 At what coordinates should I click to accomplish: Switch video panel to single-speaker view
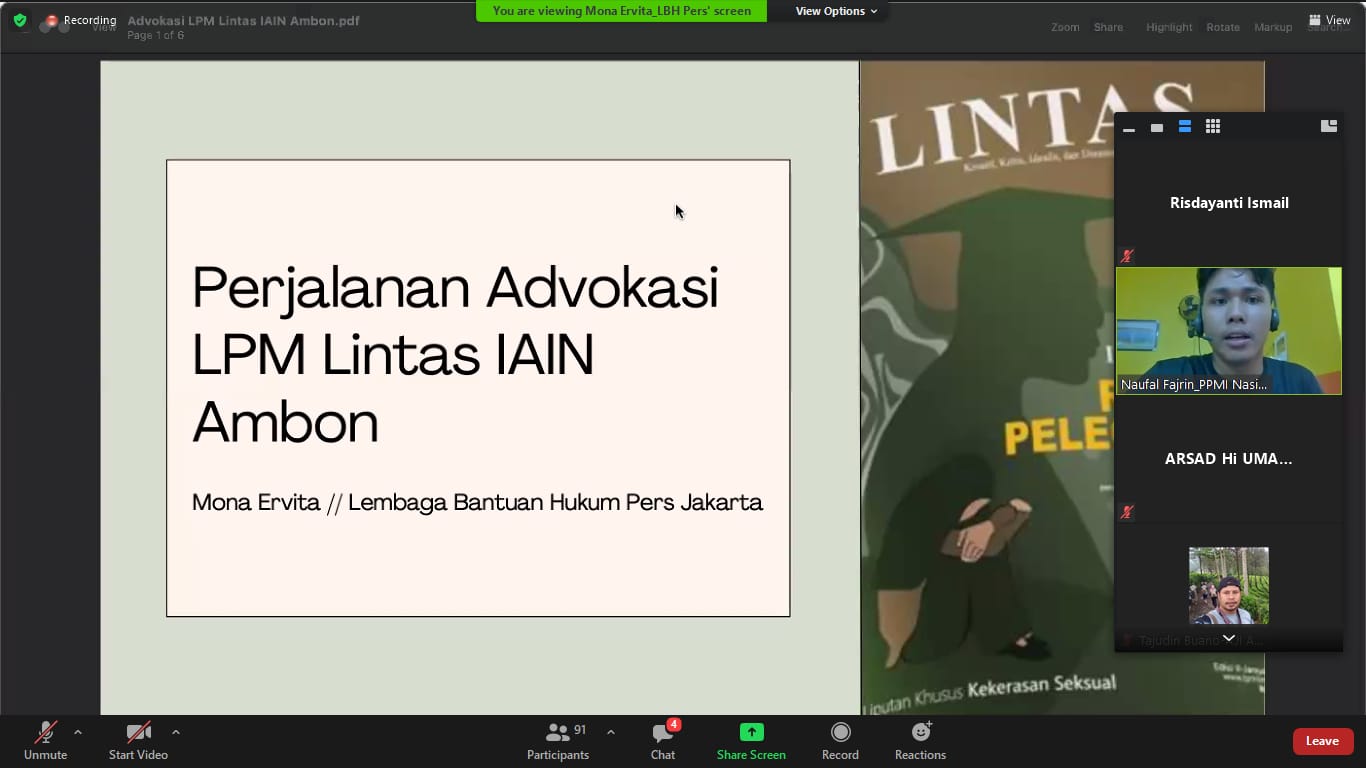[x=1157, y=127]
